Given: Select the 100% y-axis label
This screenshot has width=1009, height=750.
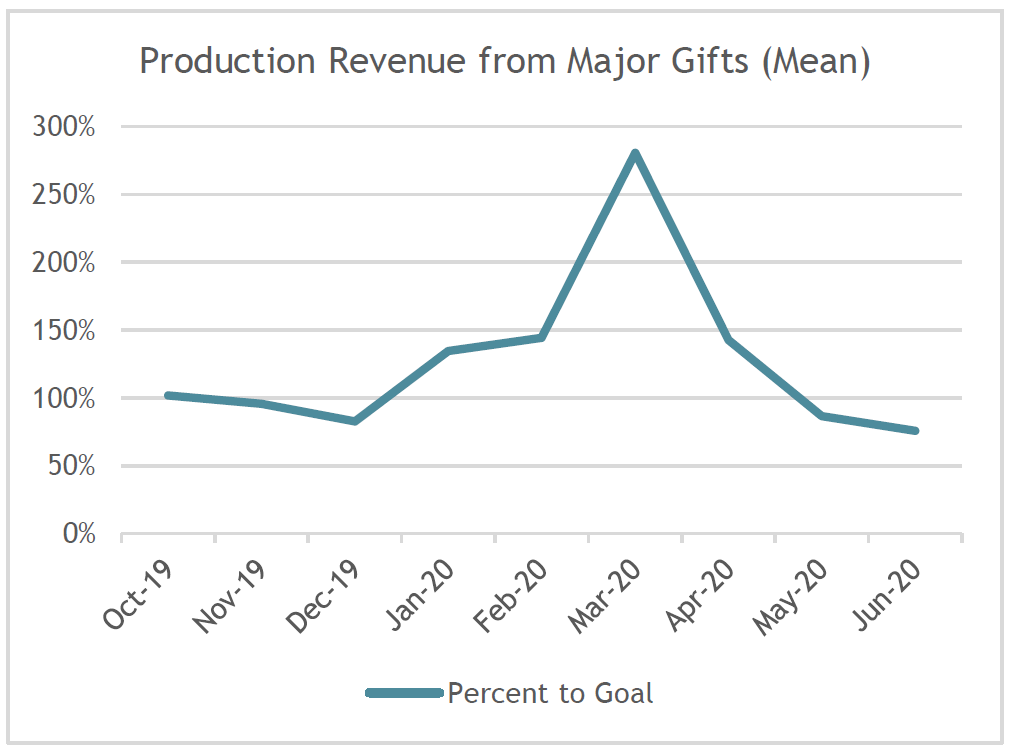Looking at the screenshot, I should coord(64,398).
